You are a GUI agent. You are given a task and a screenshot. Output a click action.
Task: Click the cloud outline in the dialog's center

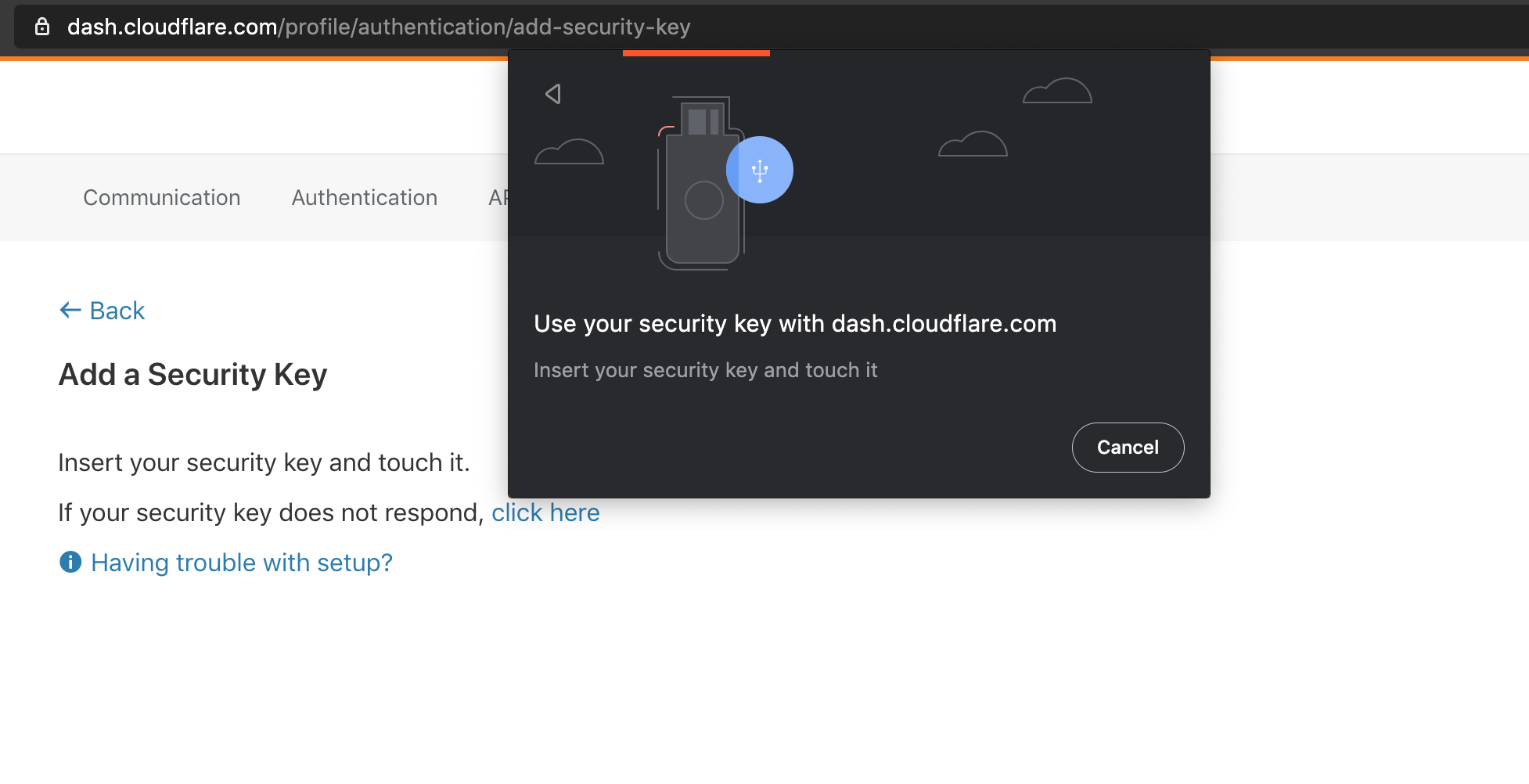[973, 145]
